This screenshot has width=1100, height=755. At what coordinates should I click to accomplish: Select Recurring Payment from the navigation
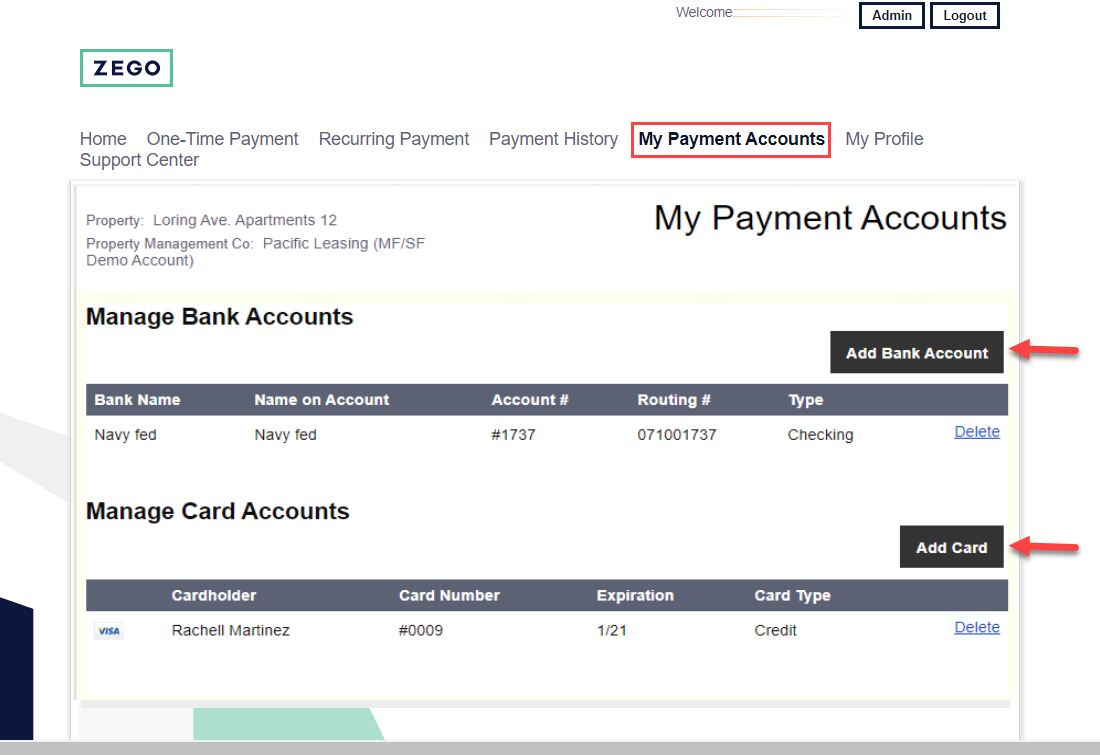(394, 139)
